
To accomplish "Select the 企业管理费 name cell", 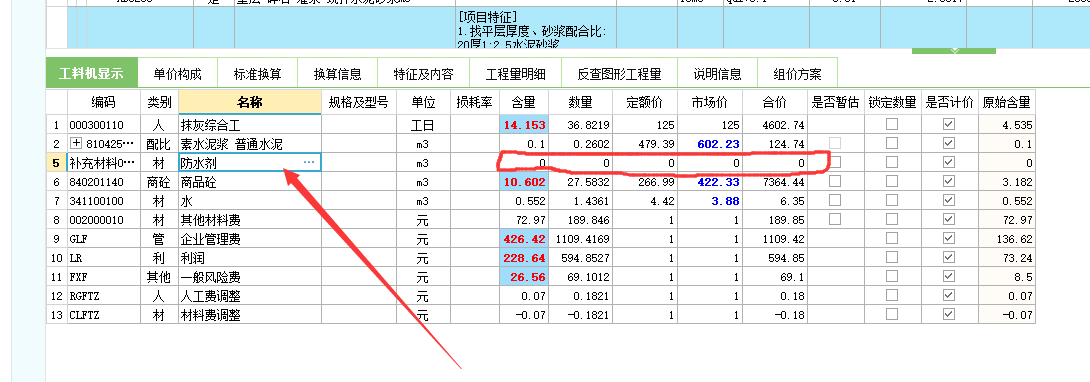I will tap(250, 238).
